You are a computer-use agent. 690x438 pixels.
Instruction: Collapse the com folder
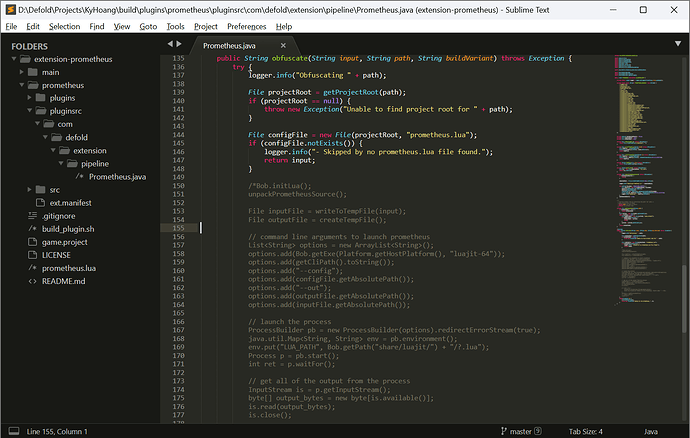37,124
